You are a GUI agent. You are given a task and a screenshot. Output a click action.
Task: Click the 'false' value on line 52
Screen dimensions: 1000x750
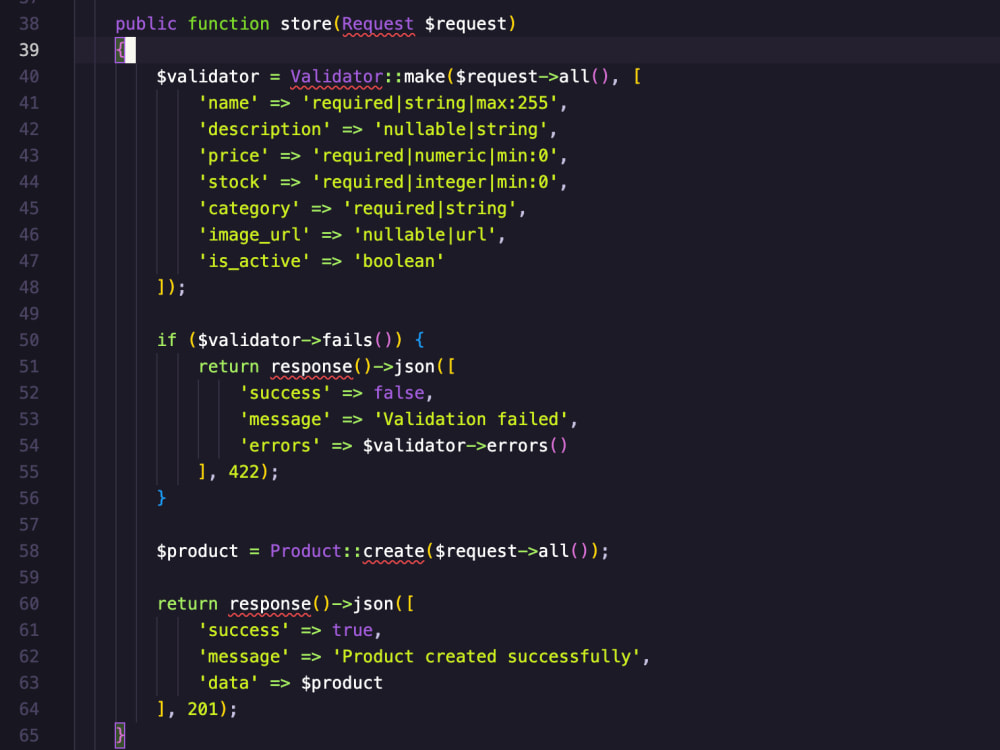click(399, 393)
